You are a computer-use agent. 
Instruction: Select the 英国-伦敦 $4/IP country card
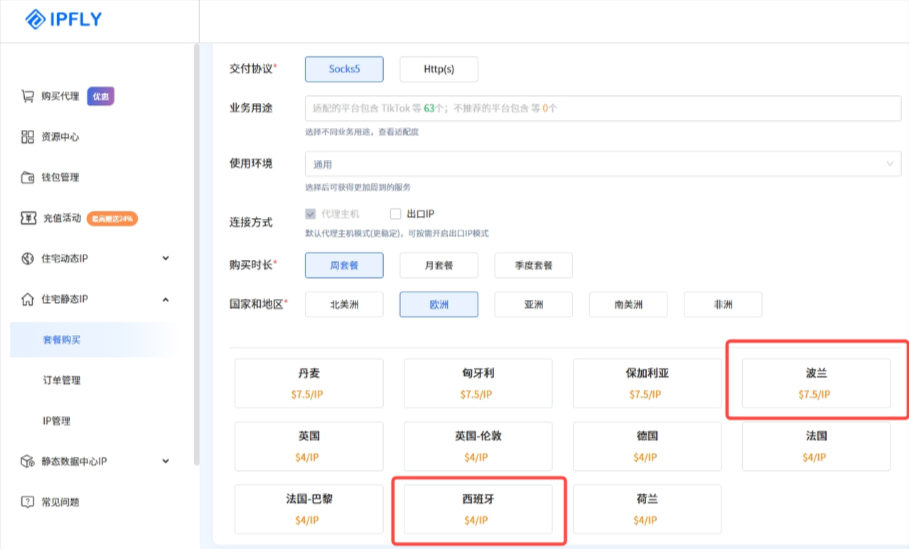click(478, 446)
